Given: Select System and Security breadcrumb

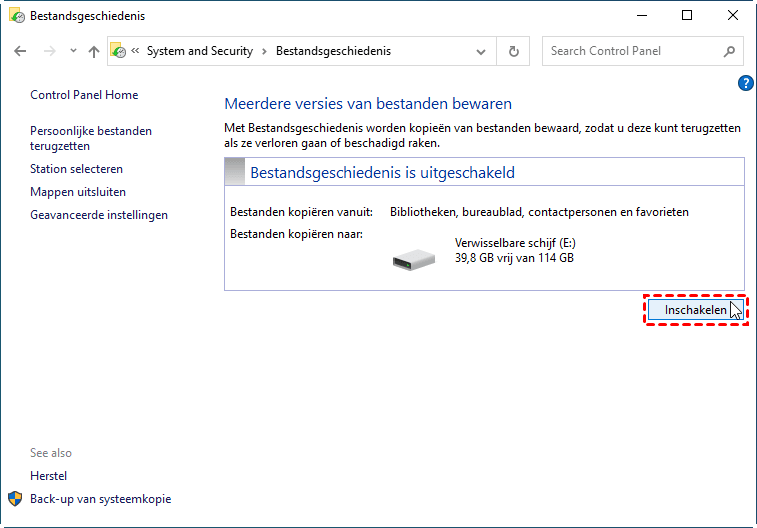Looking at the screenshot, I should pyautogui.click(x=199, y=51).
